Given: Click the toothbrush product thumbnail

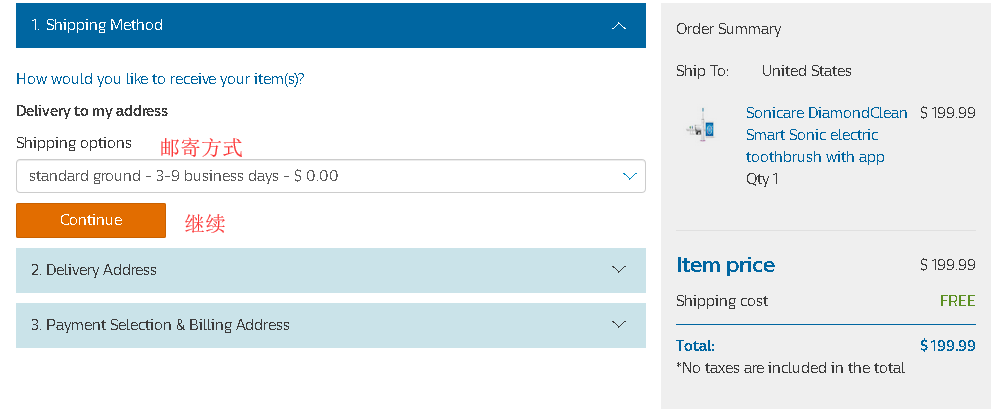Looking at the screenshot, I should 701,125.
